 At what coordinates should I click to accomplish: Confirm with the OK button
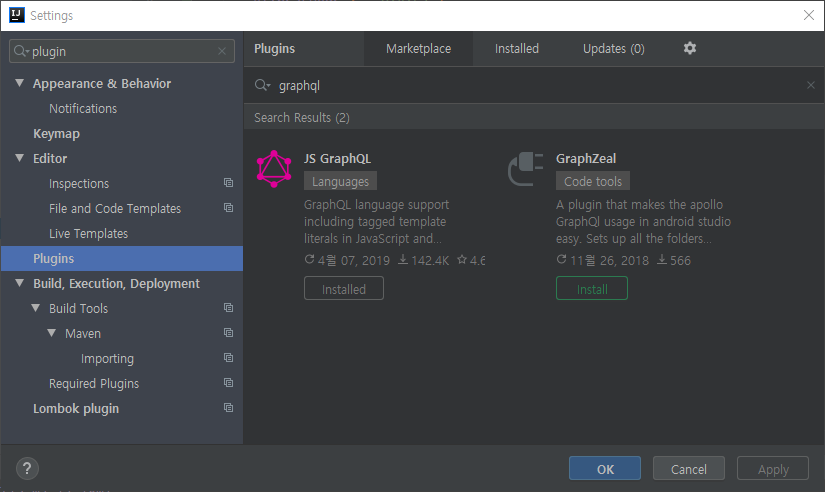(x=605, y=468)
